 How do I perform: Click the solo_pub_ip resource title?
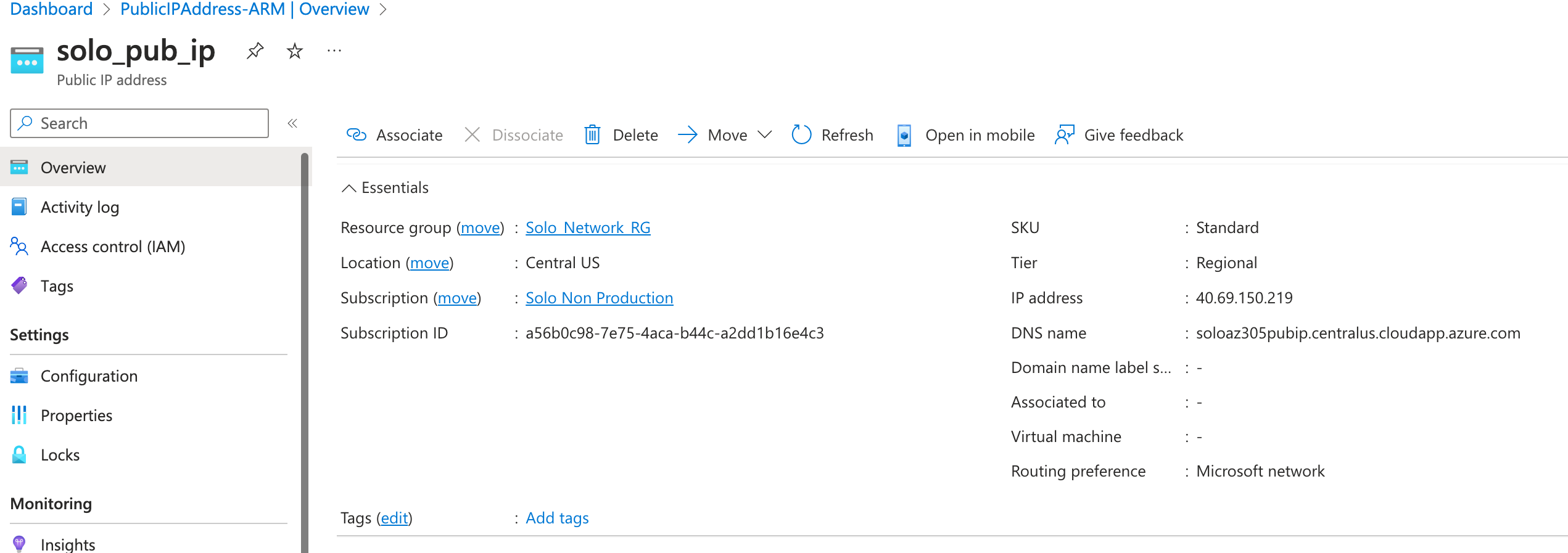click(136, 51)
